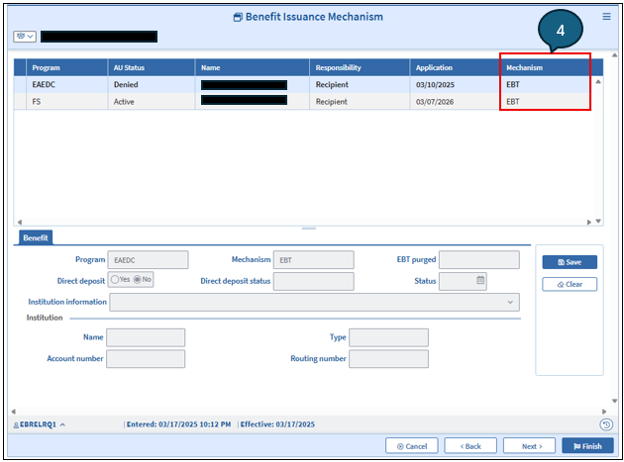This screenshot has height=462, width=624.
Task: Sort by the Program column header
Action: tap(67, 68)
